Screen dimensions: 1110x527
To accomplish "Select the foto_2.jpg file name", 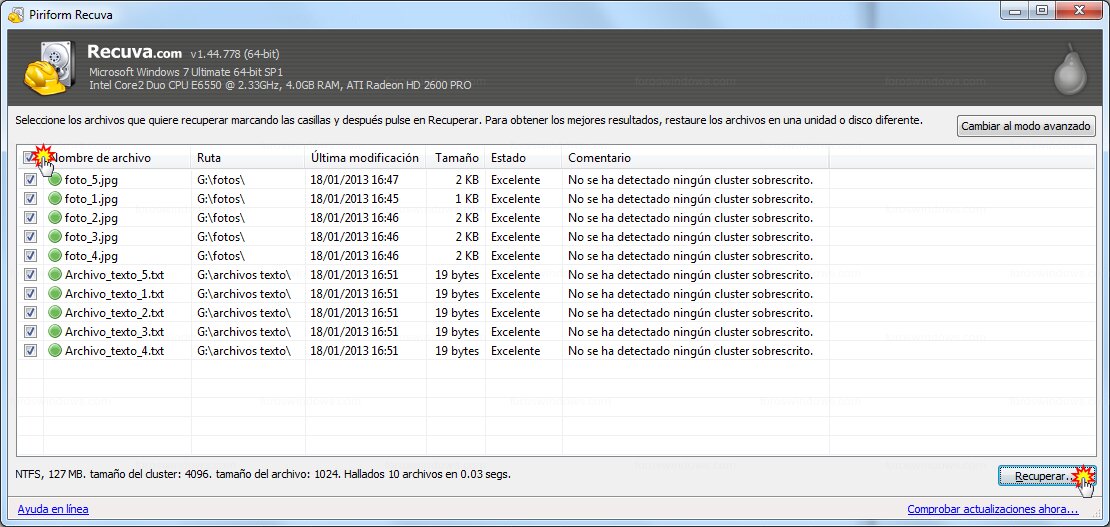I will click(x=91, y=218).
